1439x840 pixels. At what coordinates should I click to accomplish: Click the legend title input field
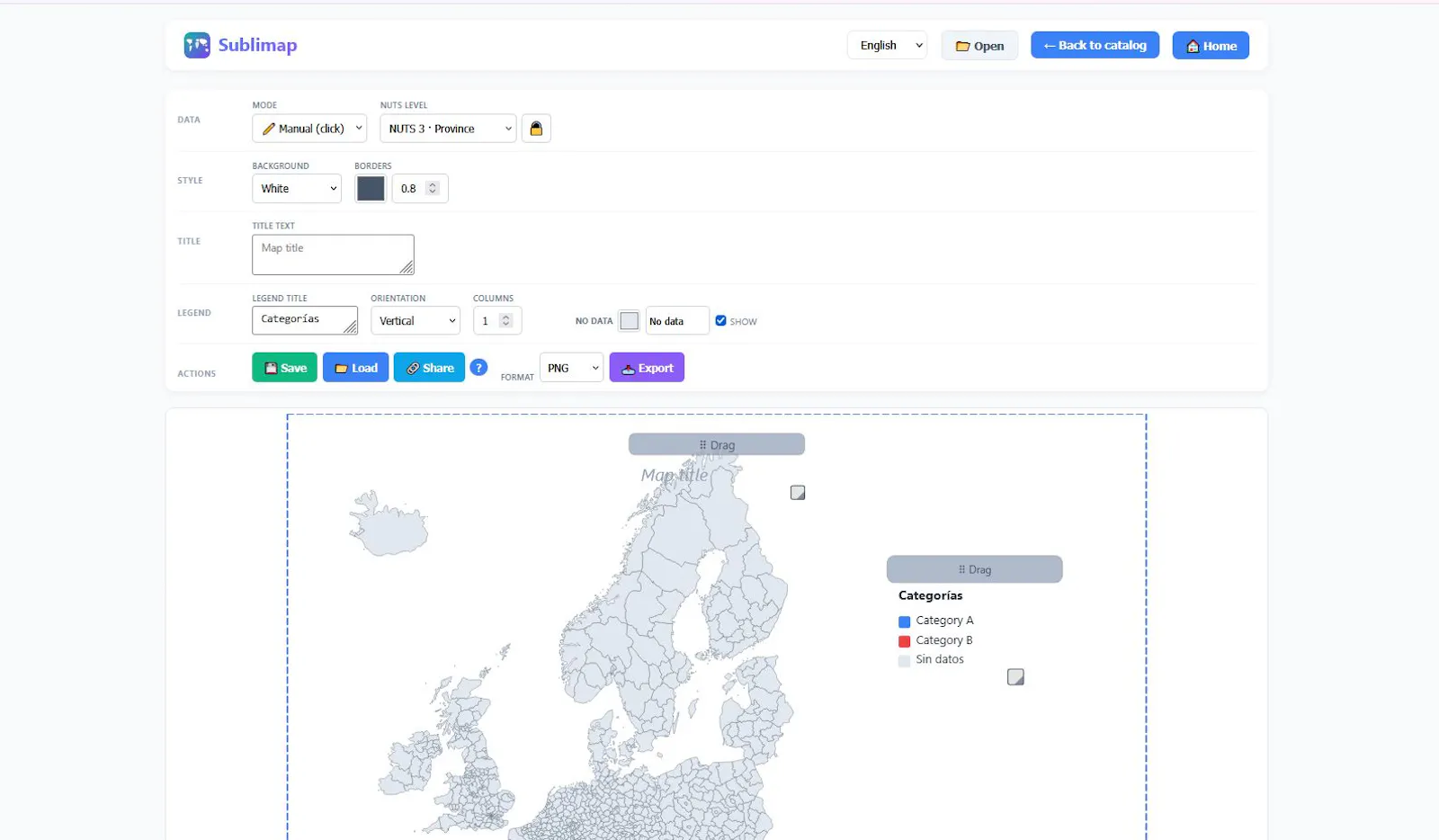pyautogui.click(x=305, y=320)
